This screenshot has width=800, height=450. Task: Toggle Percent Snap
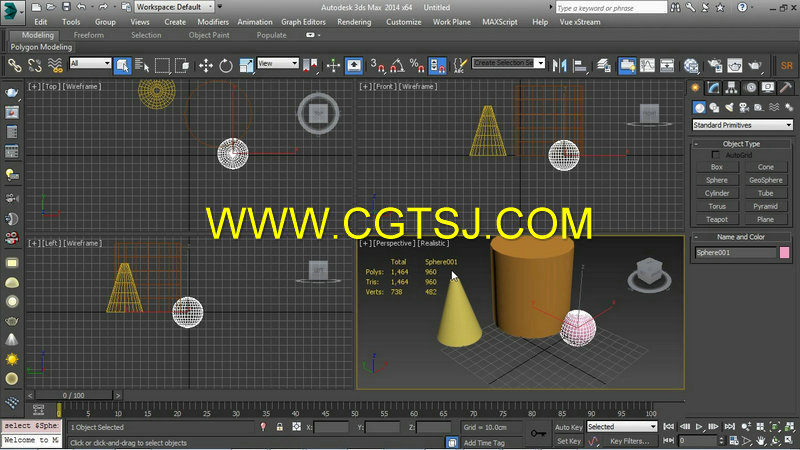417,65
